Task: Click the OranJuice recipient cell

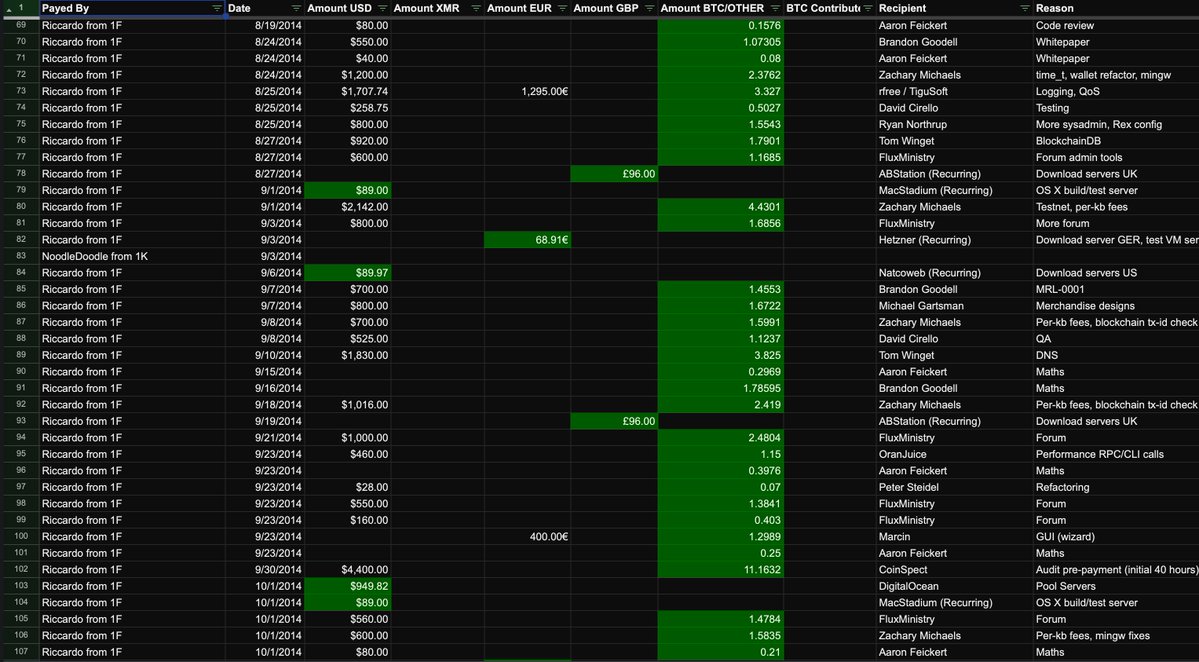Action: 954,454
